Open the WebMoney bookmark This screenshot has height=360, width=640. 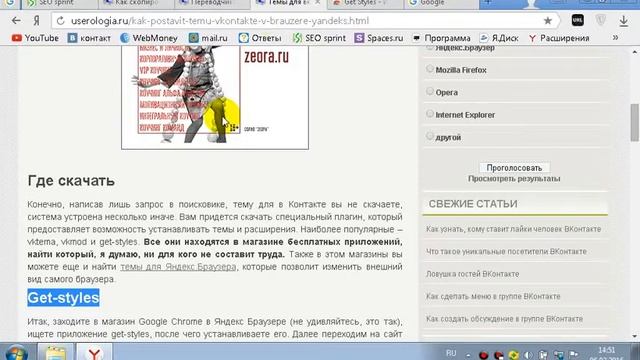[149, 38]
